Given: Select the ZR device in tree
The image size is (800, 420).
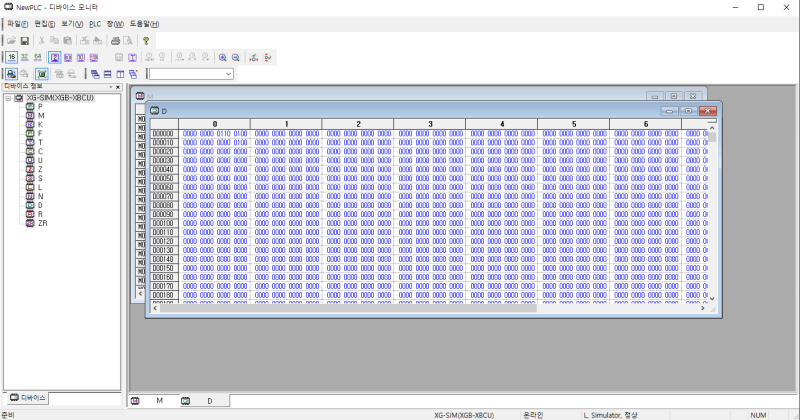Looking at the screenshot, I should 42,223.
